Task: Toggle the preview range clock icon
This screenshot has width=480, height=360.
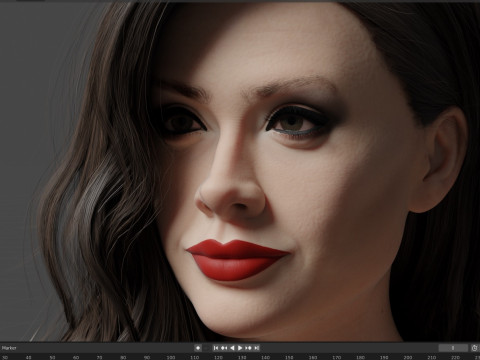Action: click(474, 348)
